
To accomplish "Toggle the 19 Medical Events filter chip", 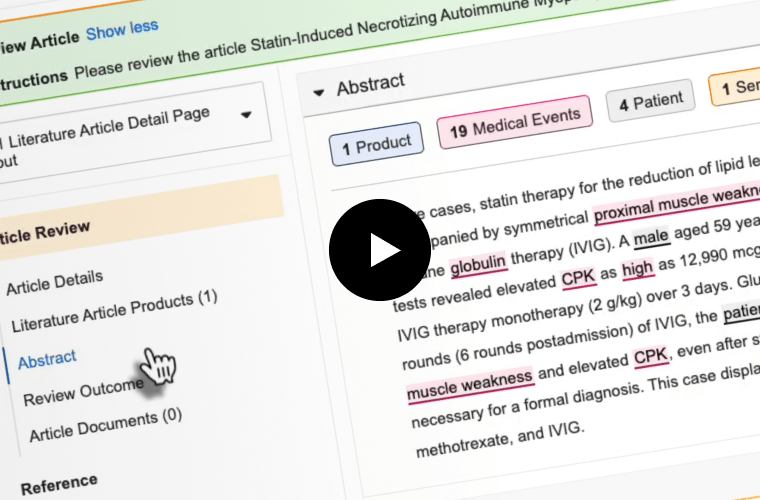I will [514, 122].
